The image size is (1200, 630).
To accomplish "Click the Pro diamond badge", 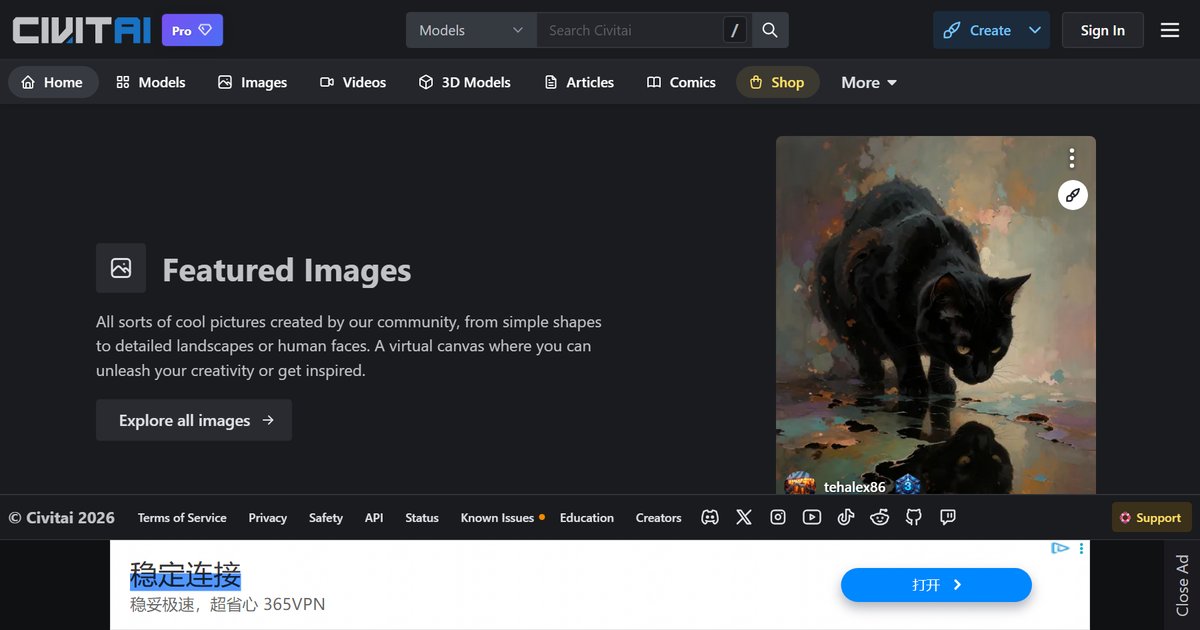I will [x=192, y=30].
